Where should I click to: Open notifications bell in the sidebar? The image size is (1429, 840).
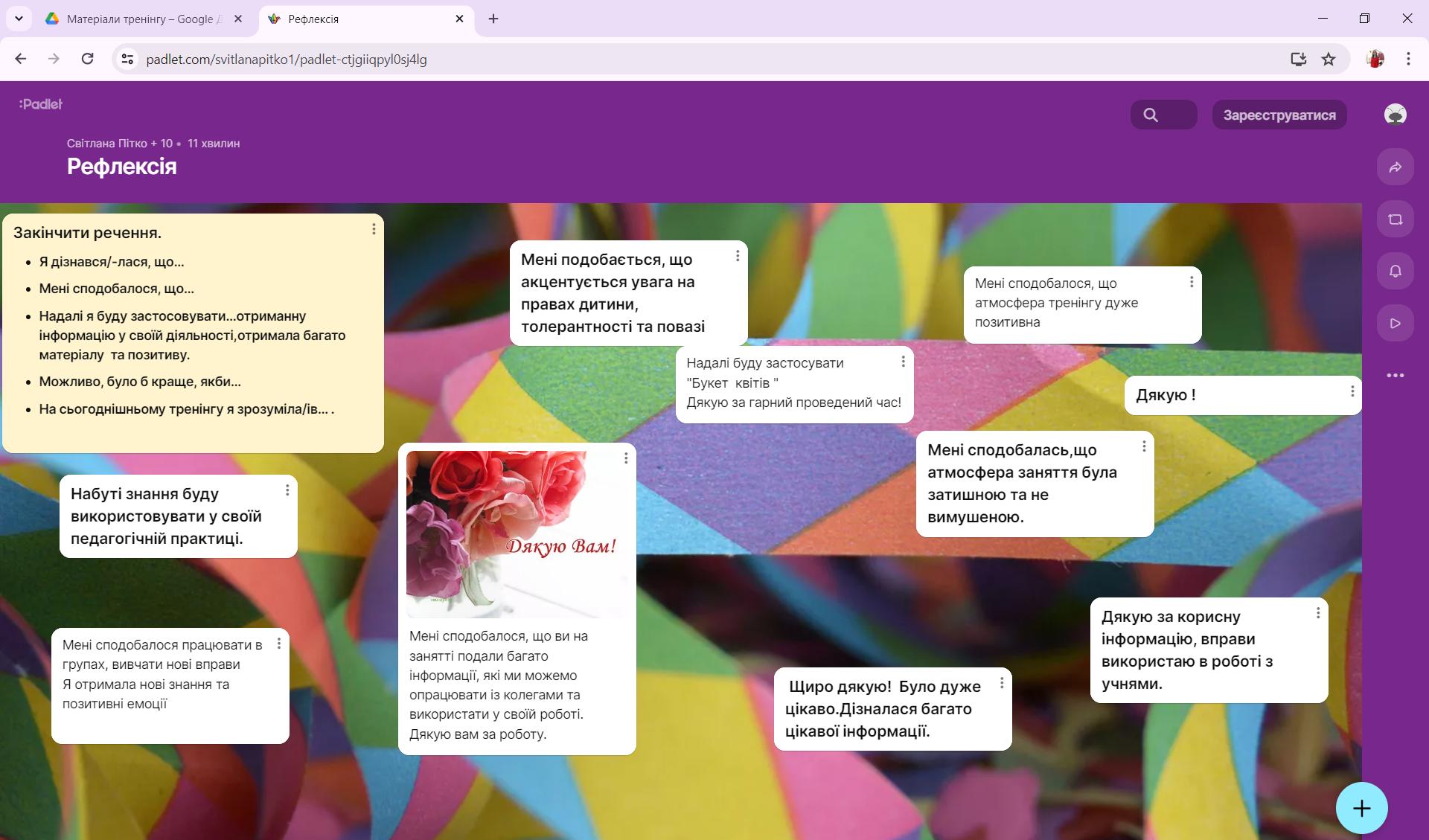(x=1395, y=272)
